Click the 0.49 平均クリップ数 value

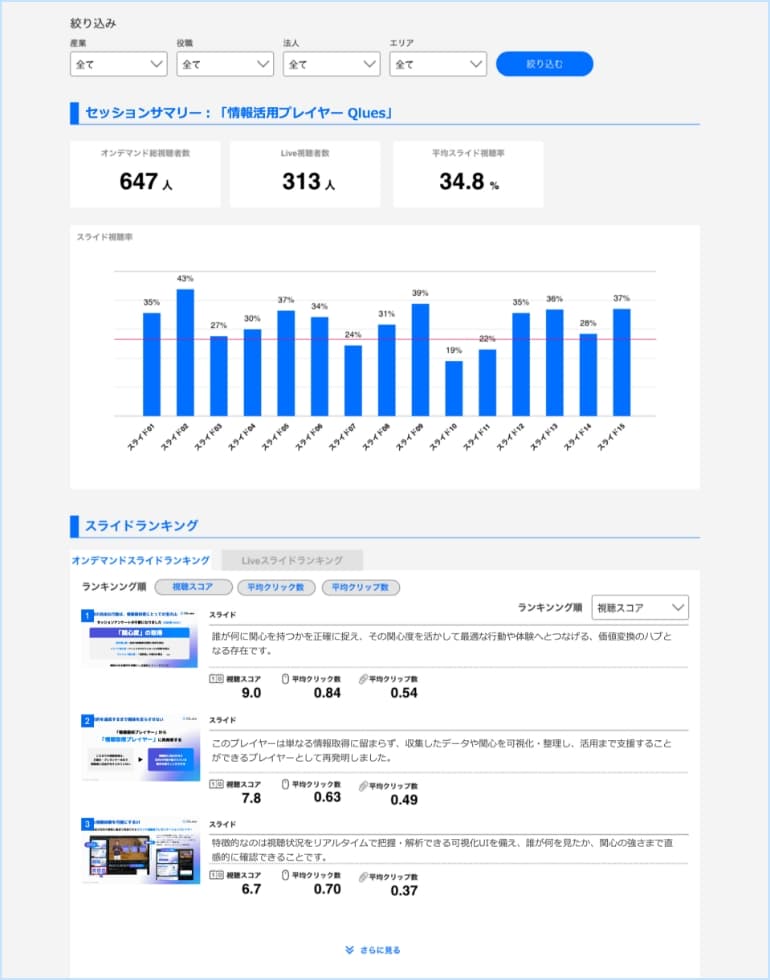tap(404, 799)
